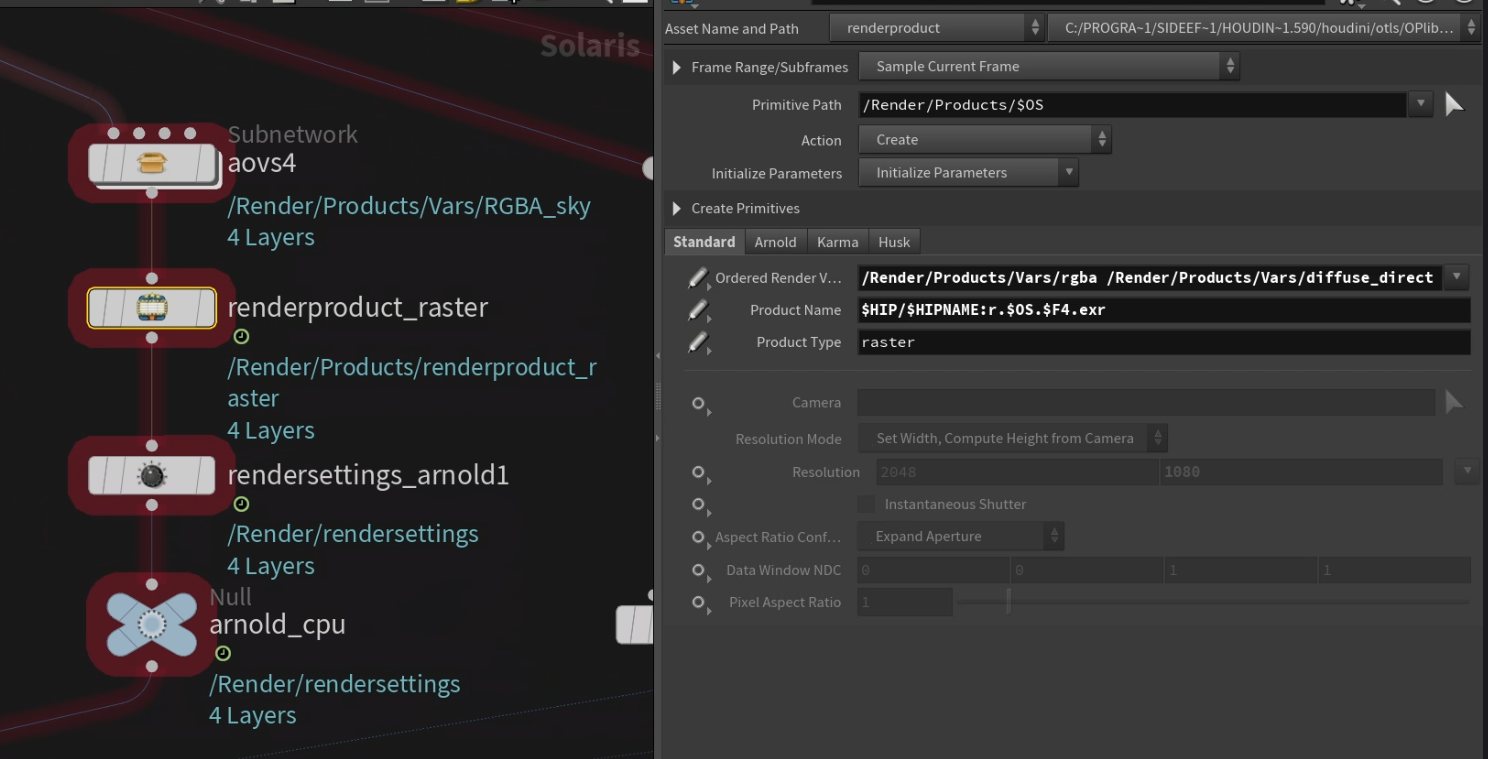Select the rendersettings_arnold1 node icon

(x=150, y=475)
